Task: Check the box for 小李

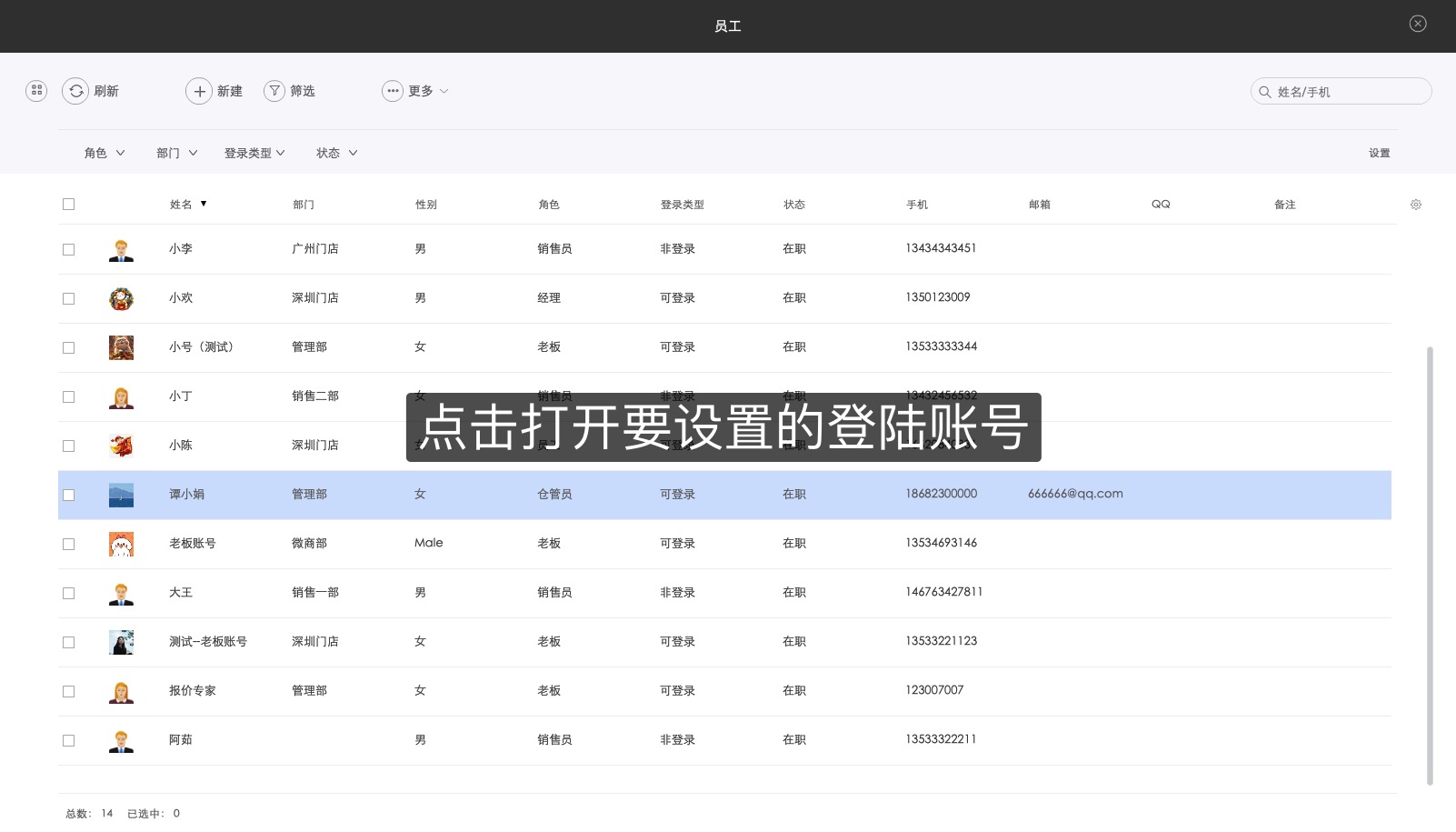Action: [68, 249]
